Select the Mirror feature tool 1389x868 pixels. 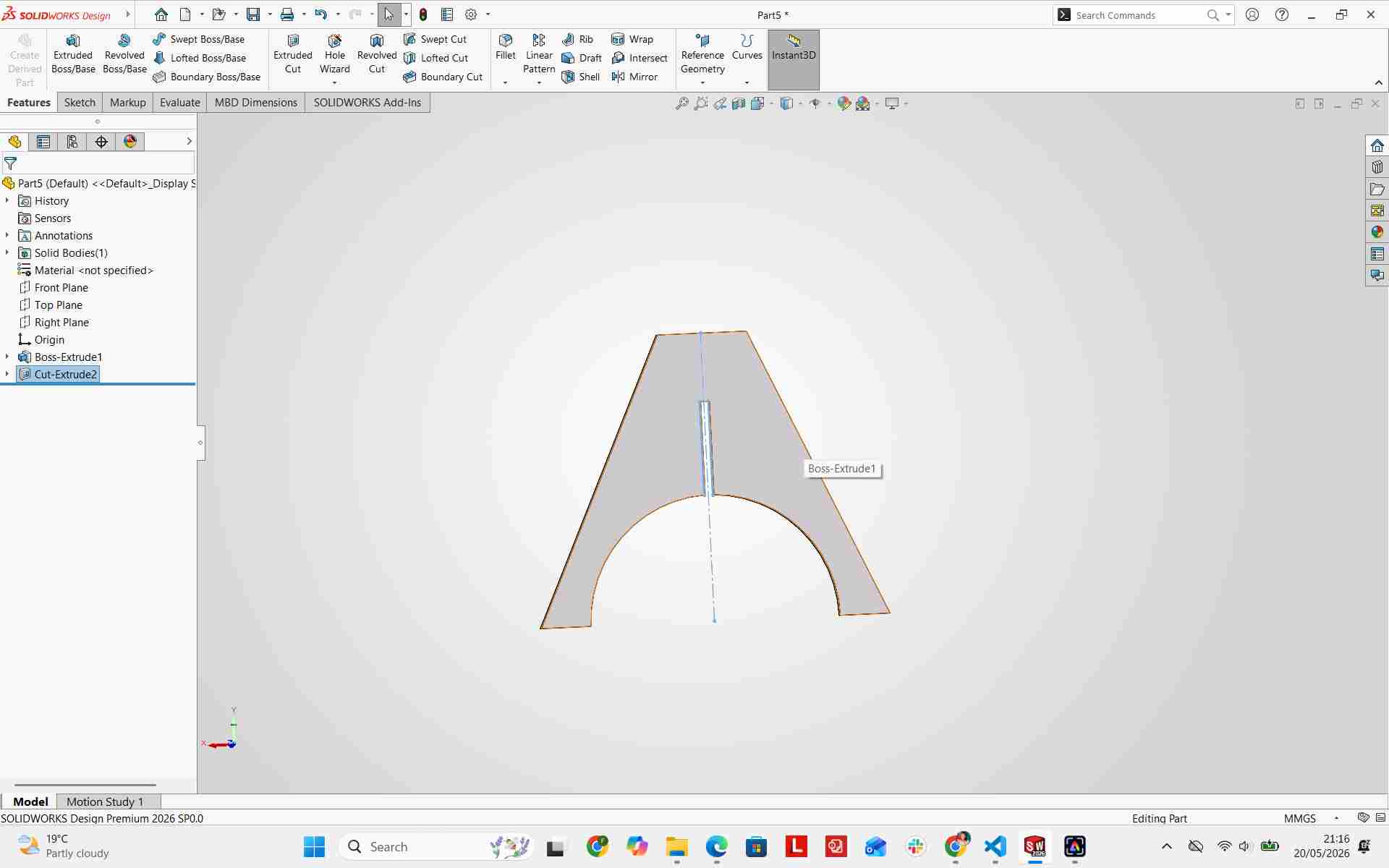(635, 77)
